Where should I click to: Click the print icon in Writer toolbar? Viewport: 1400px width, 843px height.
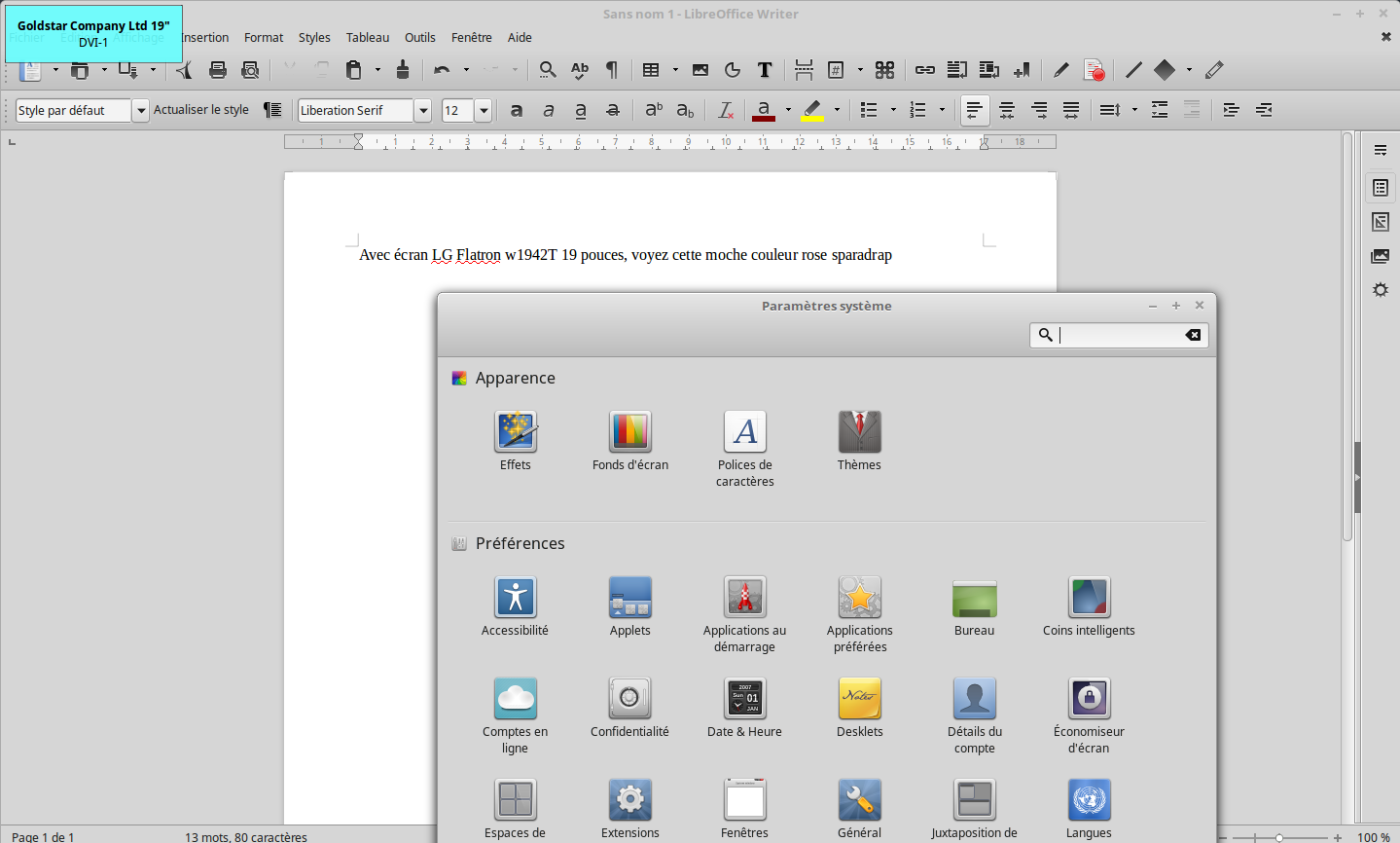pyautogui.click(x=218, y=70)
